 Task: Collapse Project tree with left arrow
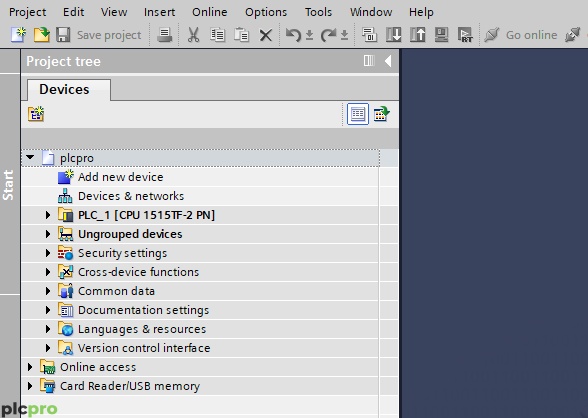[388, 61]
